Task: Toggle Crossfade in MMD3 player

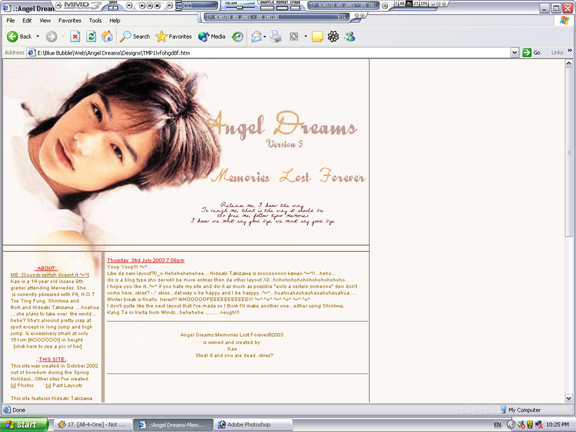Action: 295,8
